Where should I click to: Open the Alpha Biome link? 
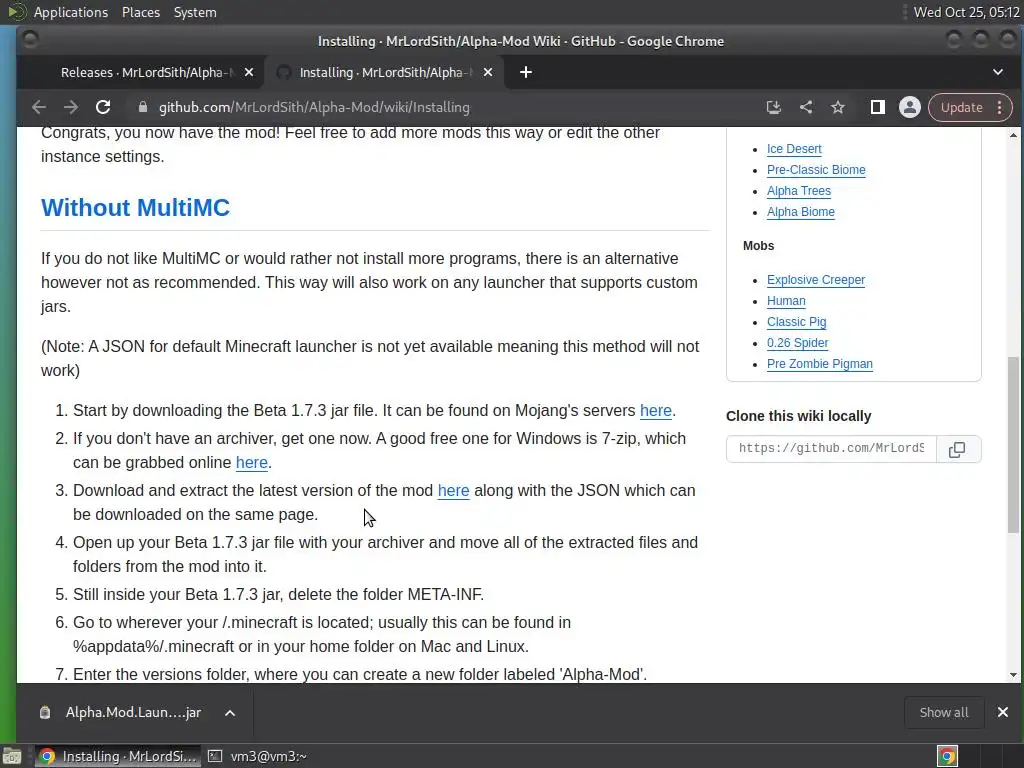801,212
